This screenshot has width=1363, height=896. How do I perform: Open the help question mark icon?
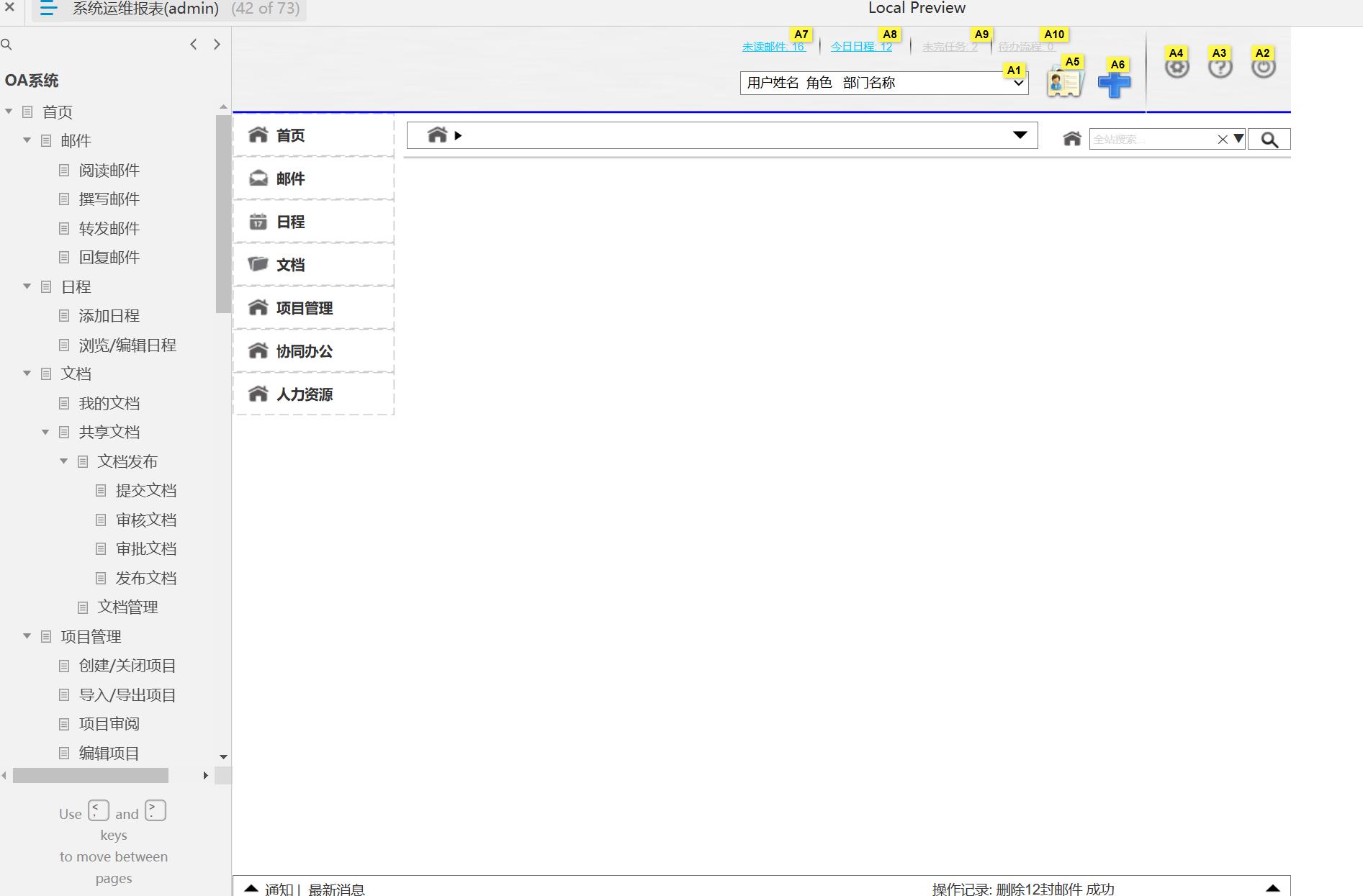click(1220, 67)
